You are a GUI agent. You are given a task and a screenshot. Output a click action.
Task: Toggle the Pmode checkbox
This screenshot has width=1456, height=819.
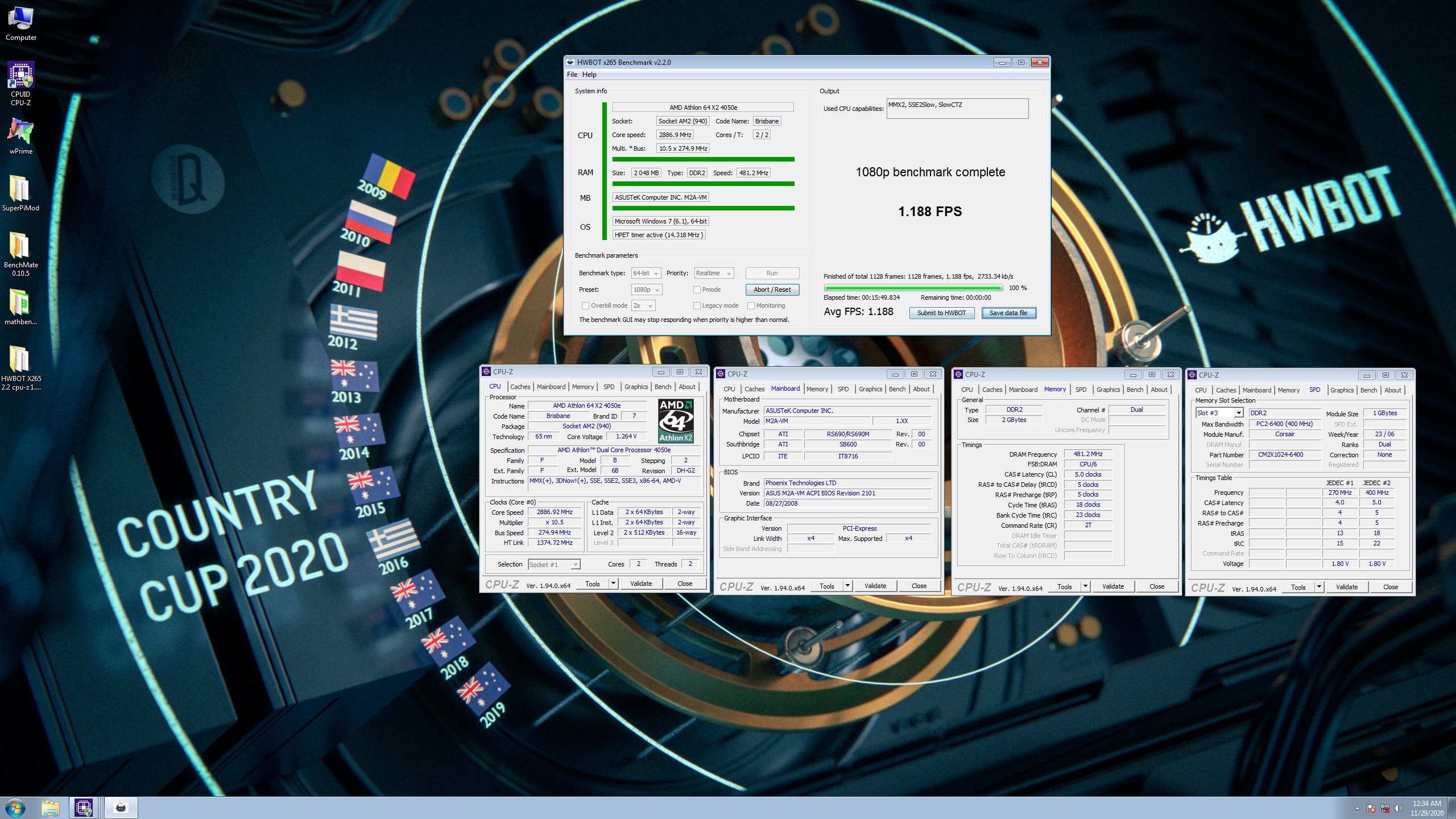697,290
